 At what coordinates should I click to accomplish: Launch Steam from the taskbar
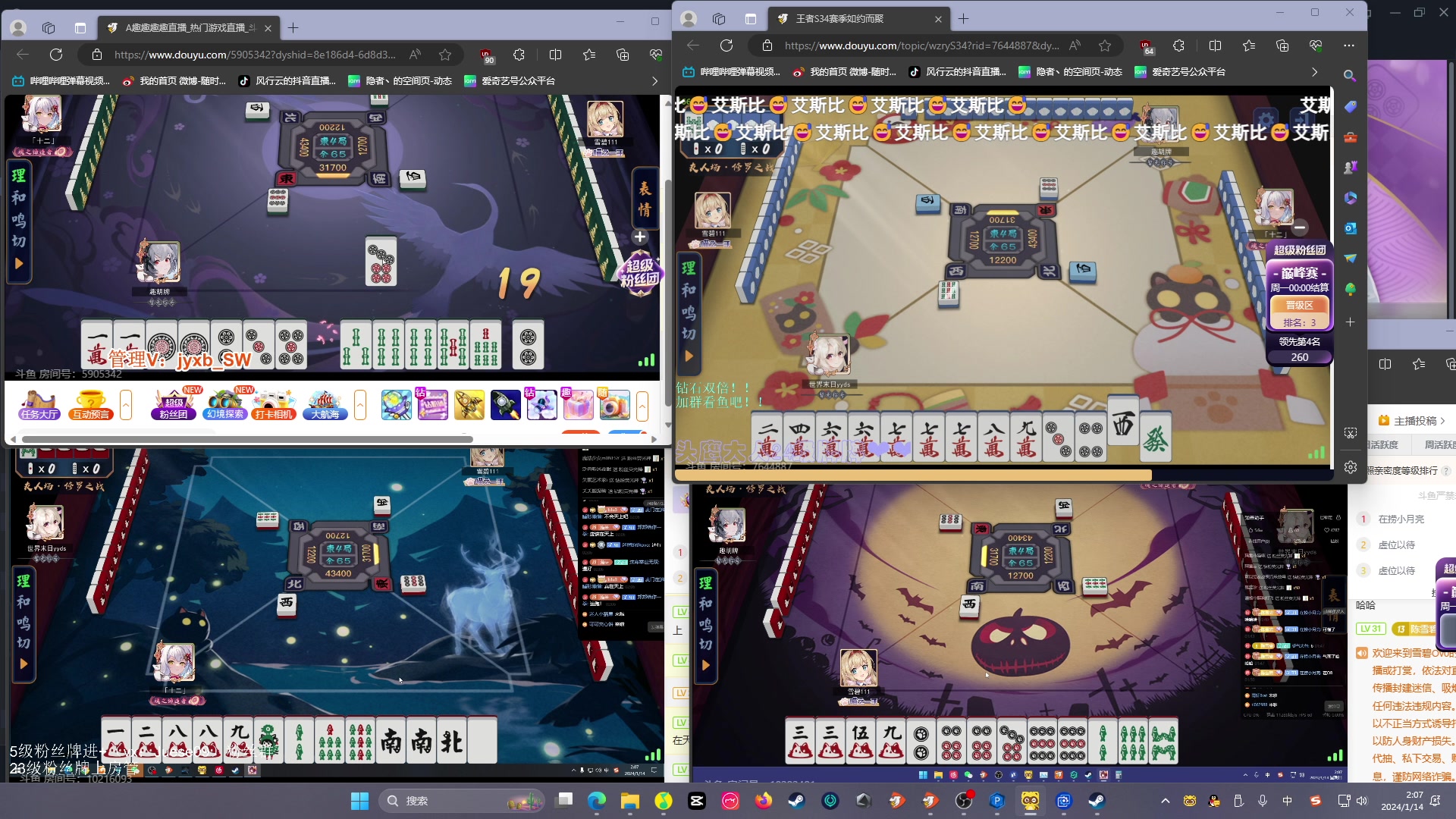[x=796, y=801]
